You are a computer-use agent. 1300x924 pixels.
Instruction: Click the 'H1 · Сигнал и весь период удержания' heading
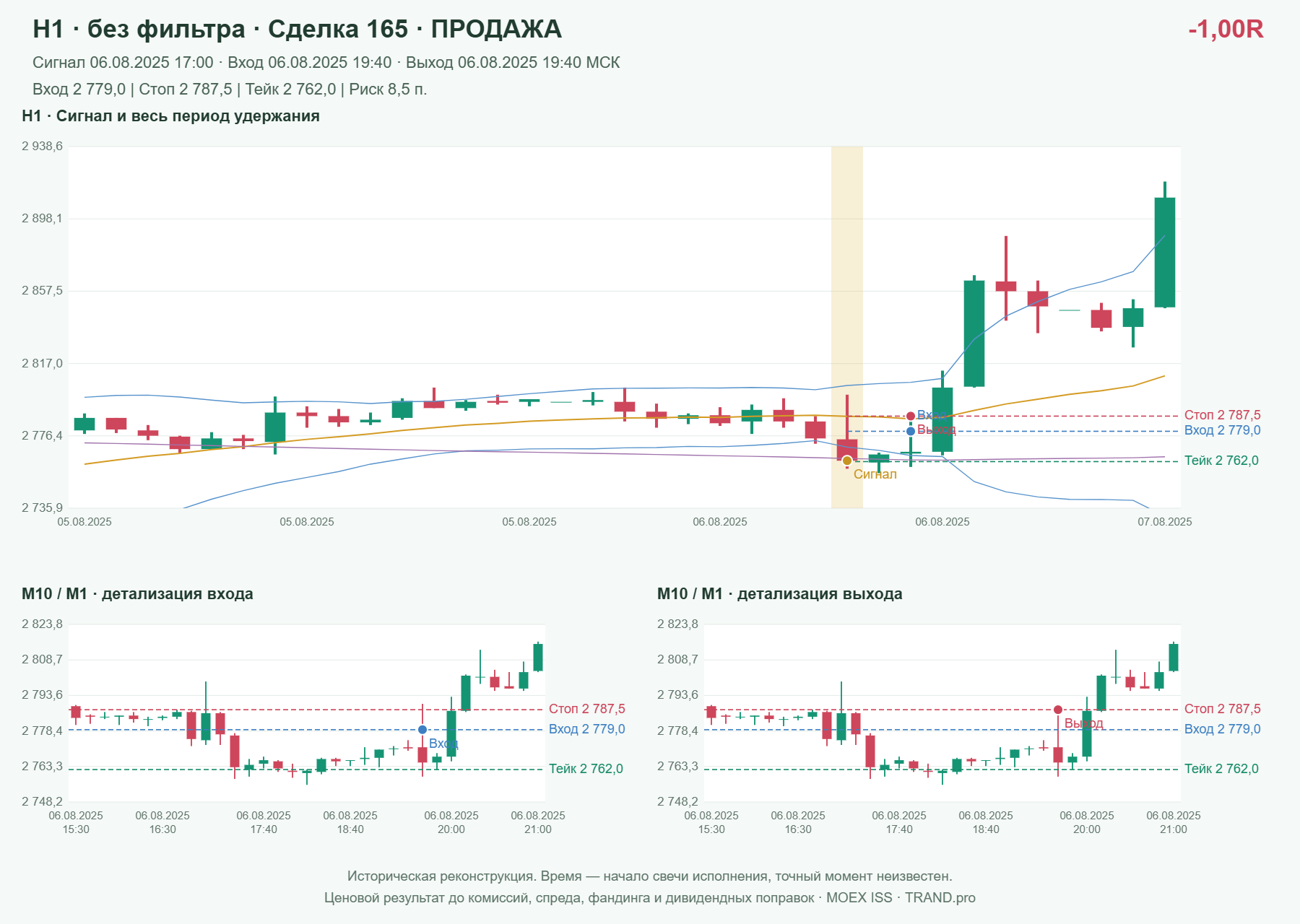coord(170,116)
